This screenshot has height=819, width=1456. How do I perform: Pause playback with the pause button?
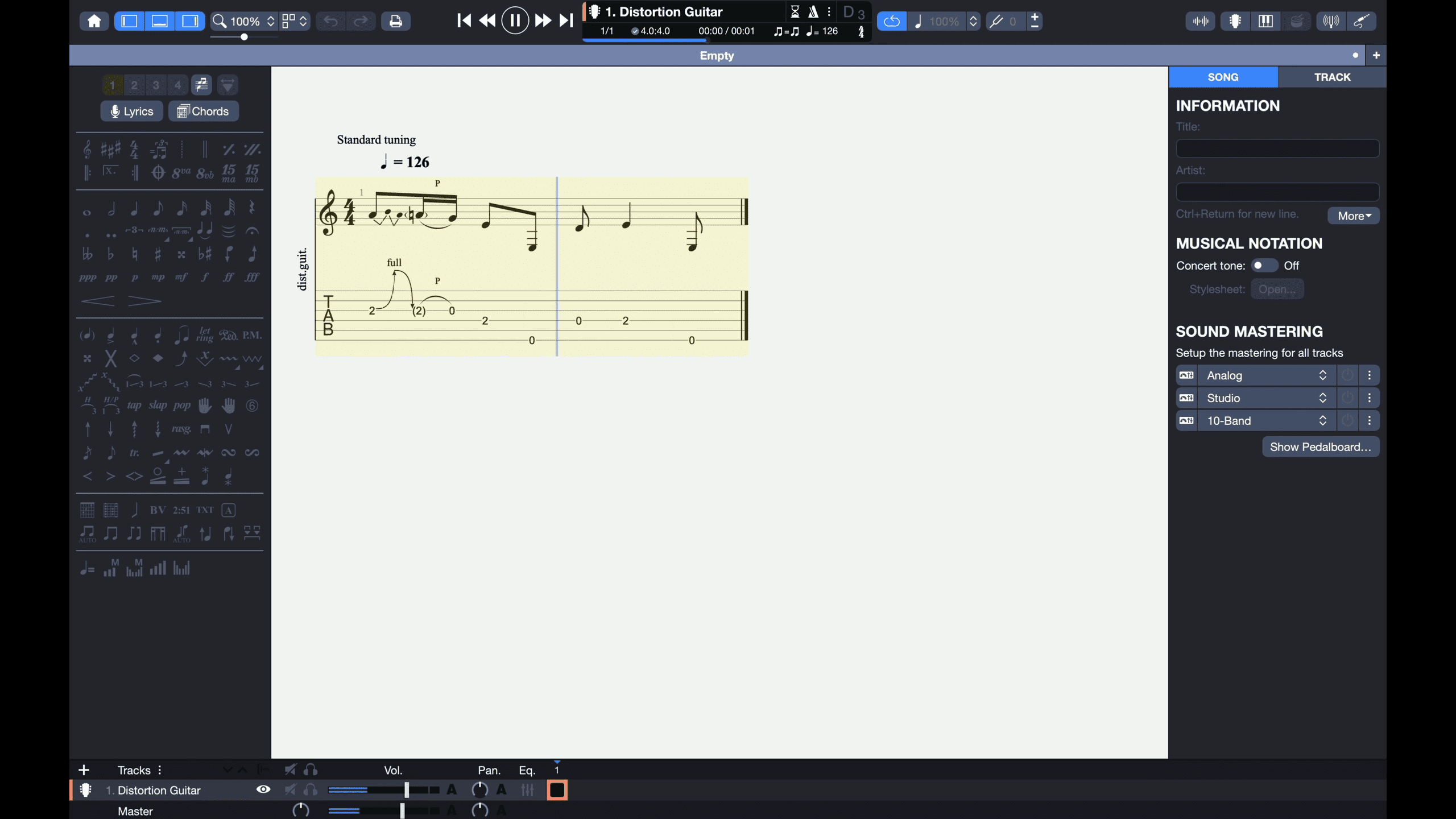(515, 21)
